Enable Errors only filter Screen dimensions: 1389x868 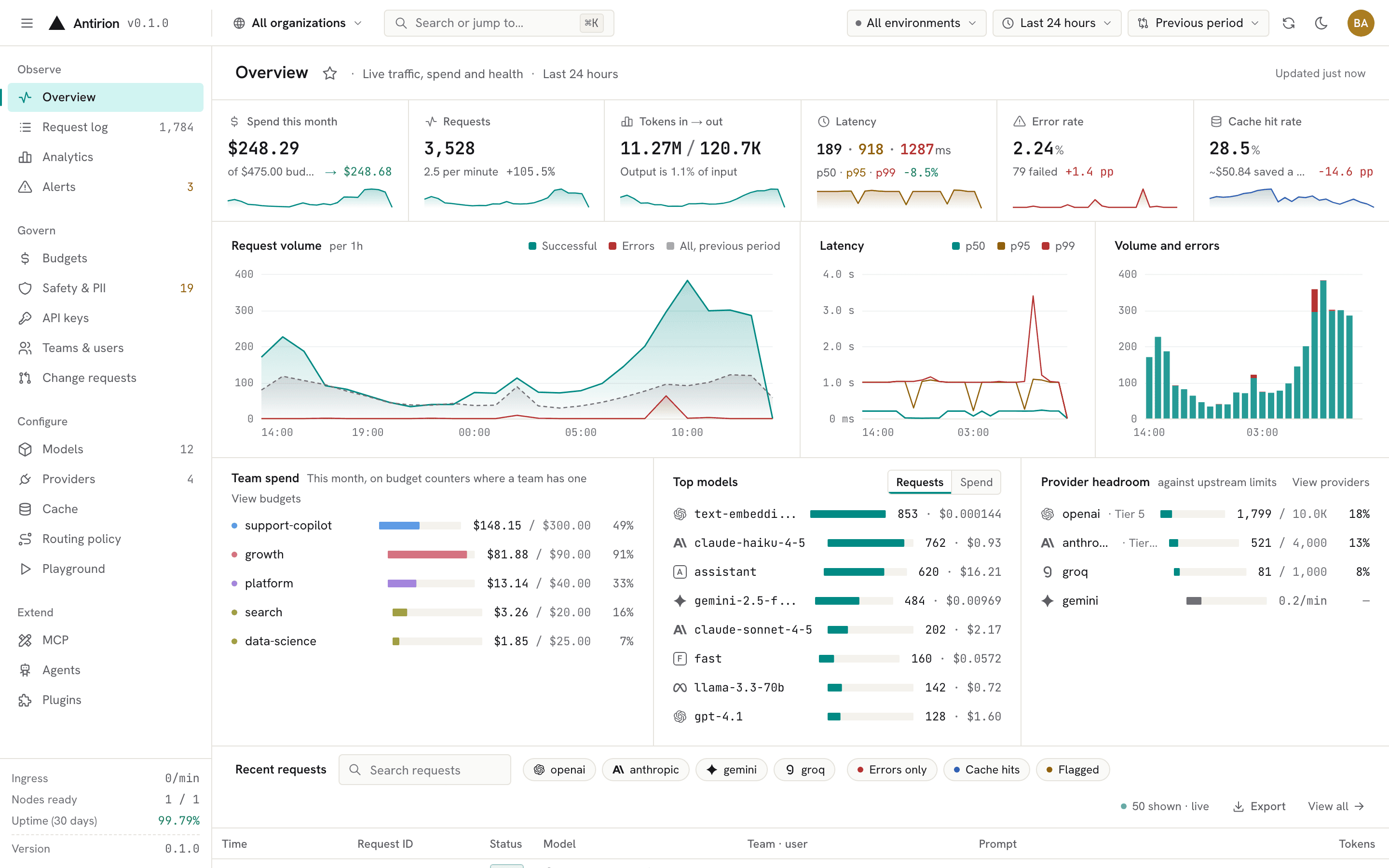891,770
